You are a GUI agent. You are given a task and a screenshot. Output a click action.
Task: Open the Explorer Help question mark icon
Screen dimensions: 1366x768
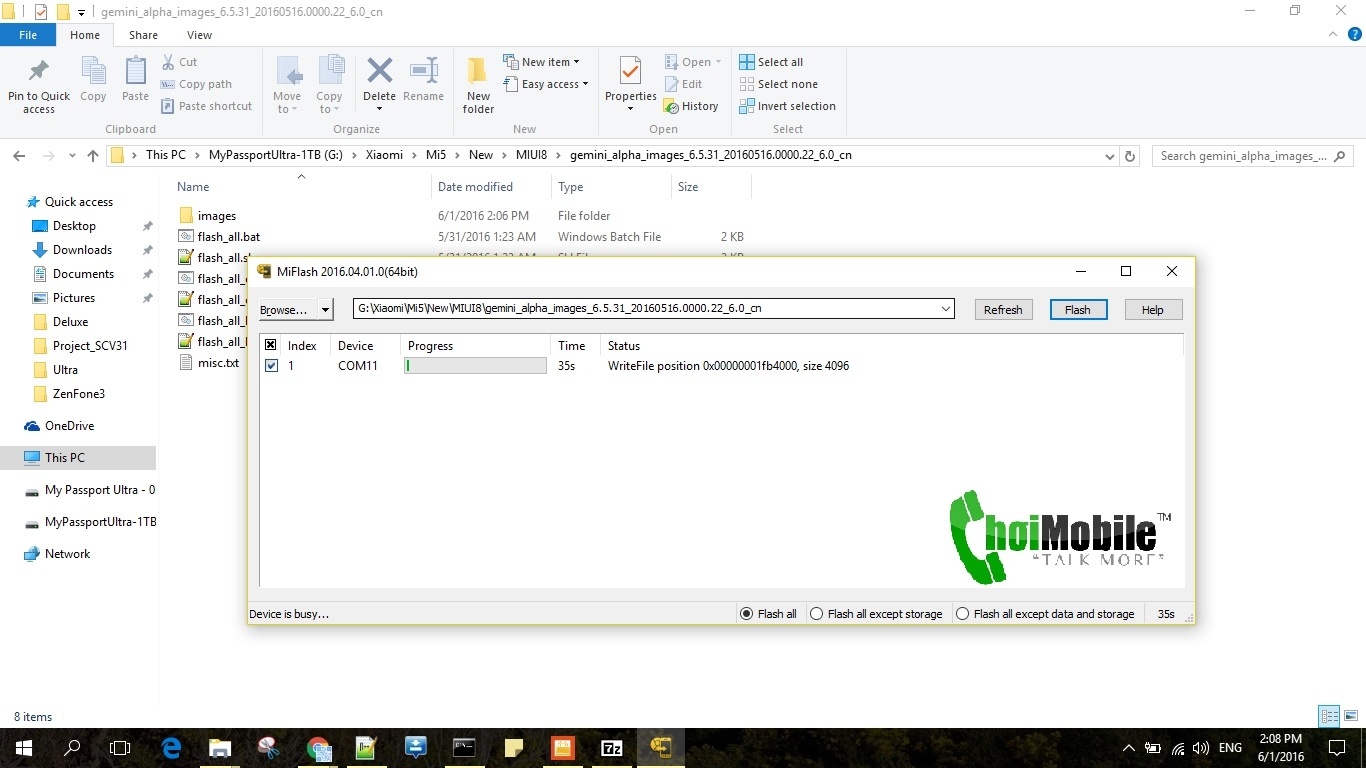coord(1355,34)
